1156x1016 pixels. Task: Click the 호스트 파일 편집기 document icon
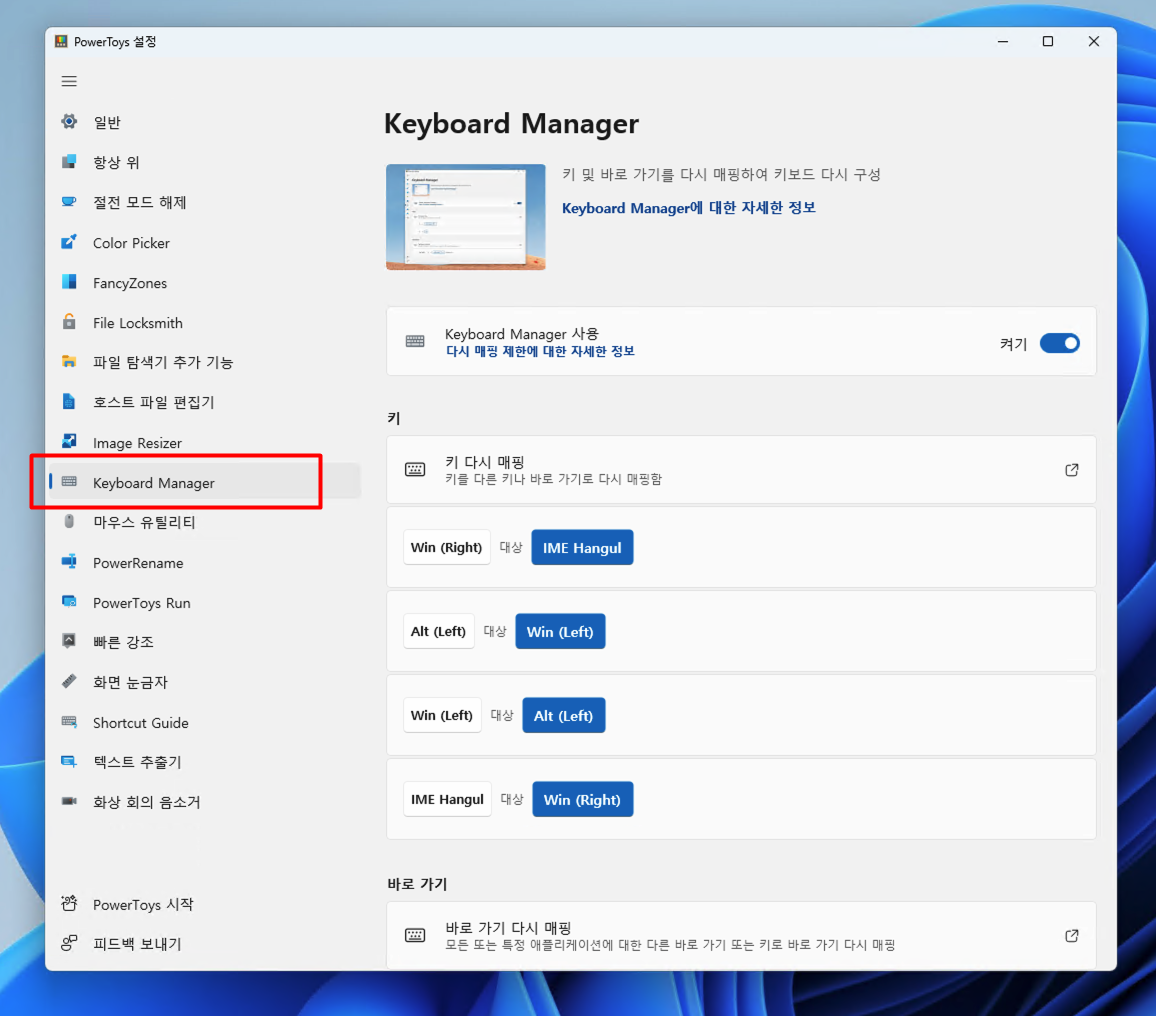69,402
